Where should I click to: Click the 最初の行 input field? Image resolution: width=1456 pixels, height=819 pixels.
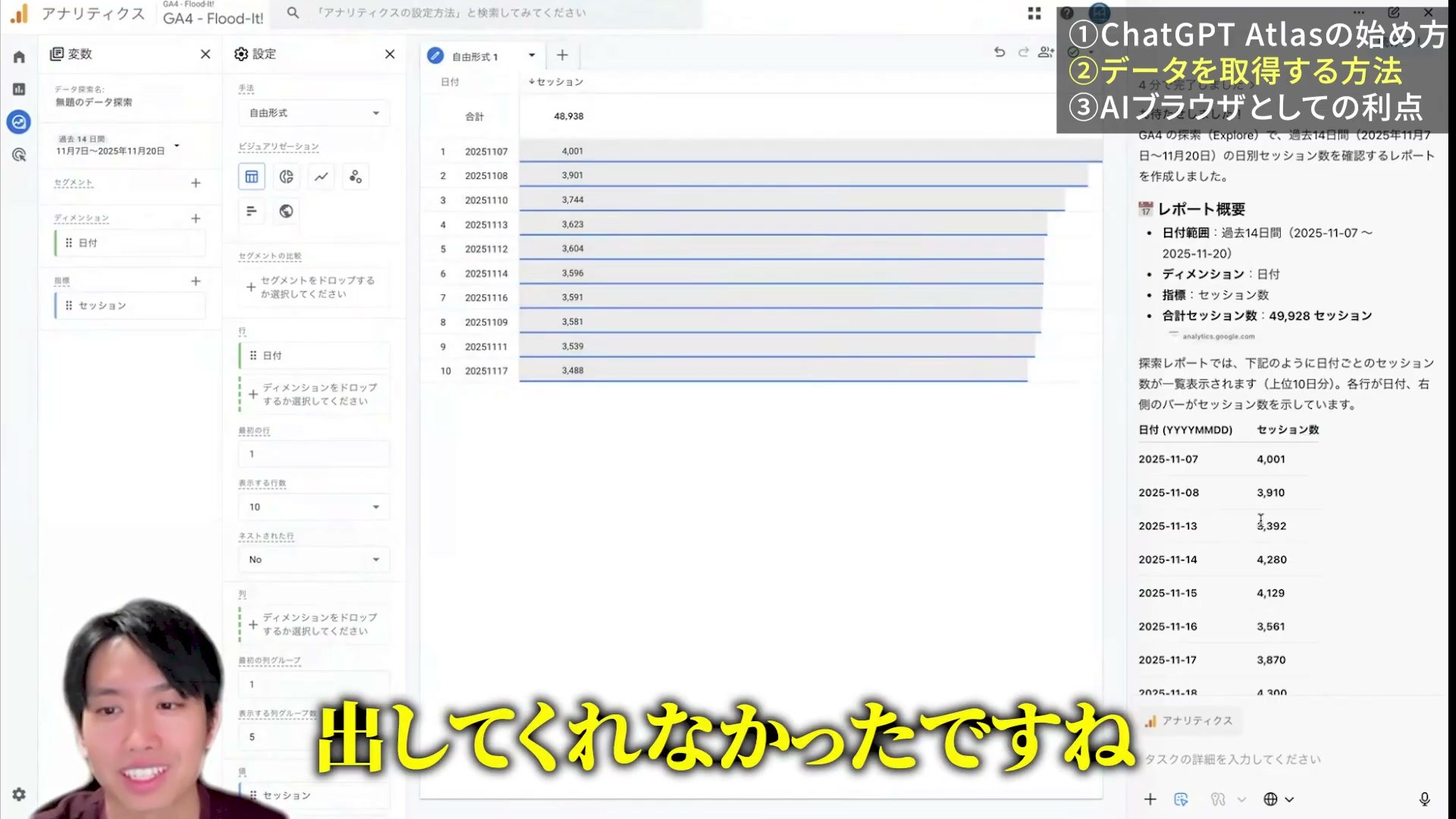[x=314, y=453]
